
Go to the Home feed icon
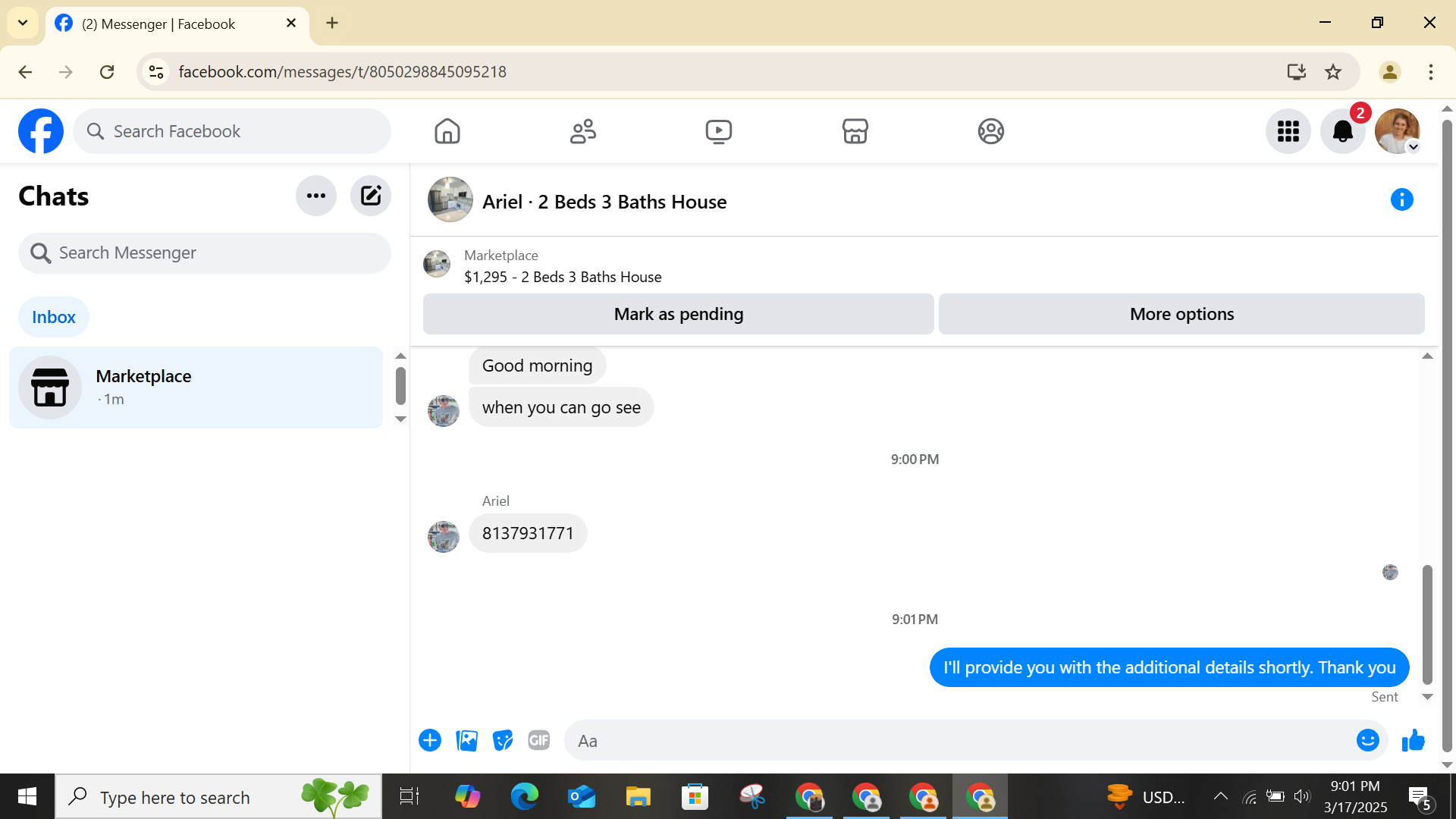click(x=447, y=131)
